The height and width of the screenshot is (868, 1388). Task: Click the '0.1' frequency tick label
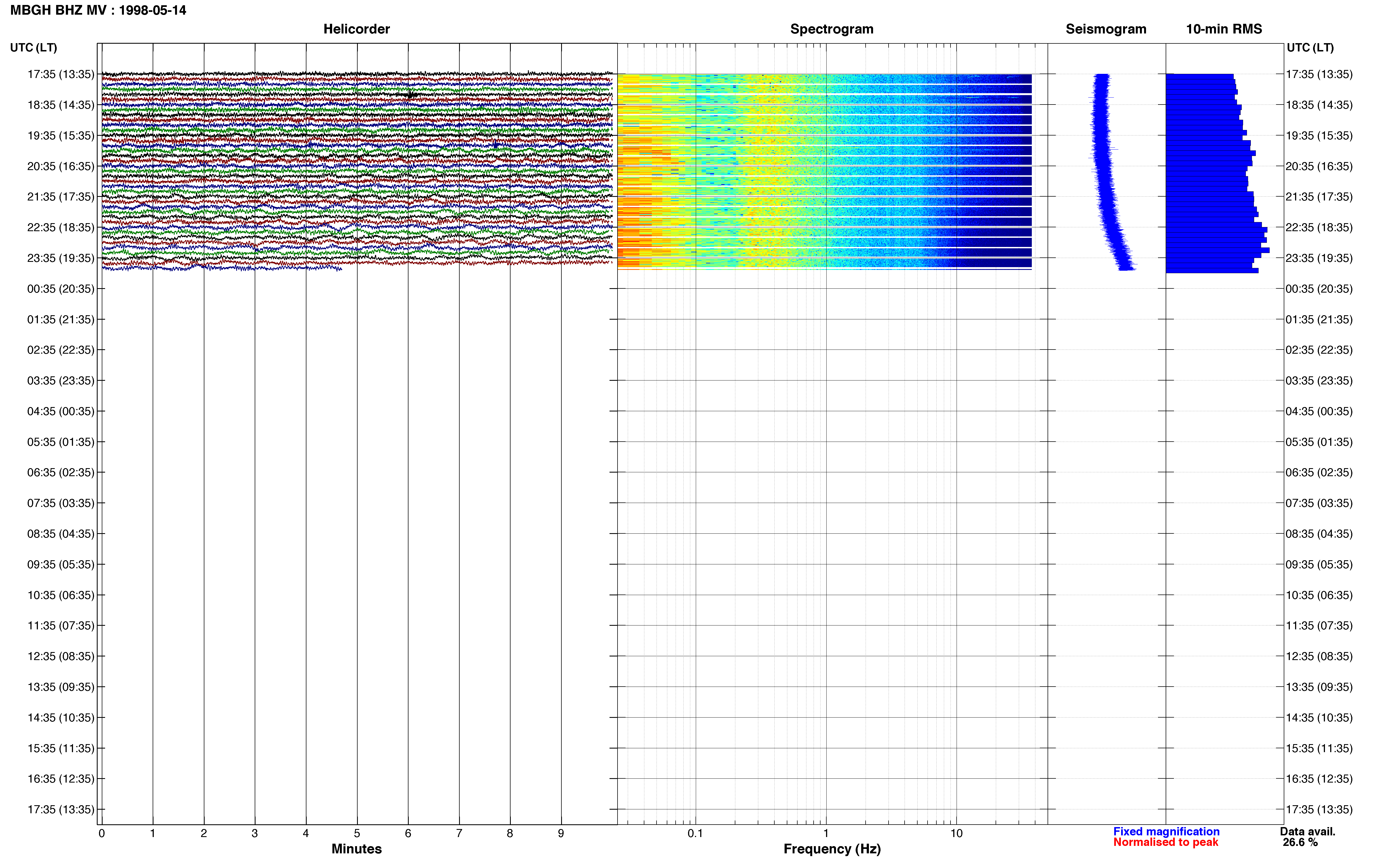pyautogui.click(x=695, y=833)
